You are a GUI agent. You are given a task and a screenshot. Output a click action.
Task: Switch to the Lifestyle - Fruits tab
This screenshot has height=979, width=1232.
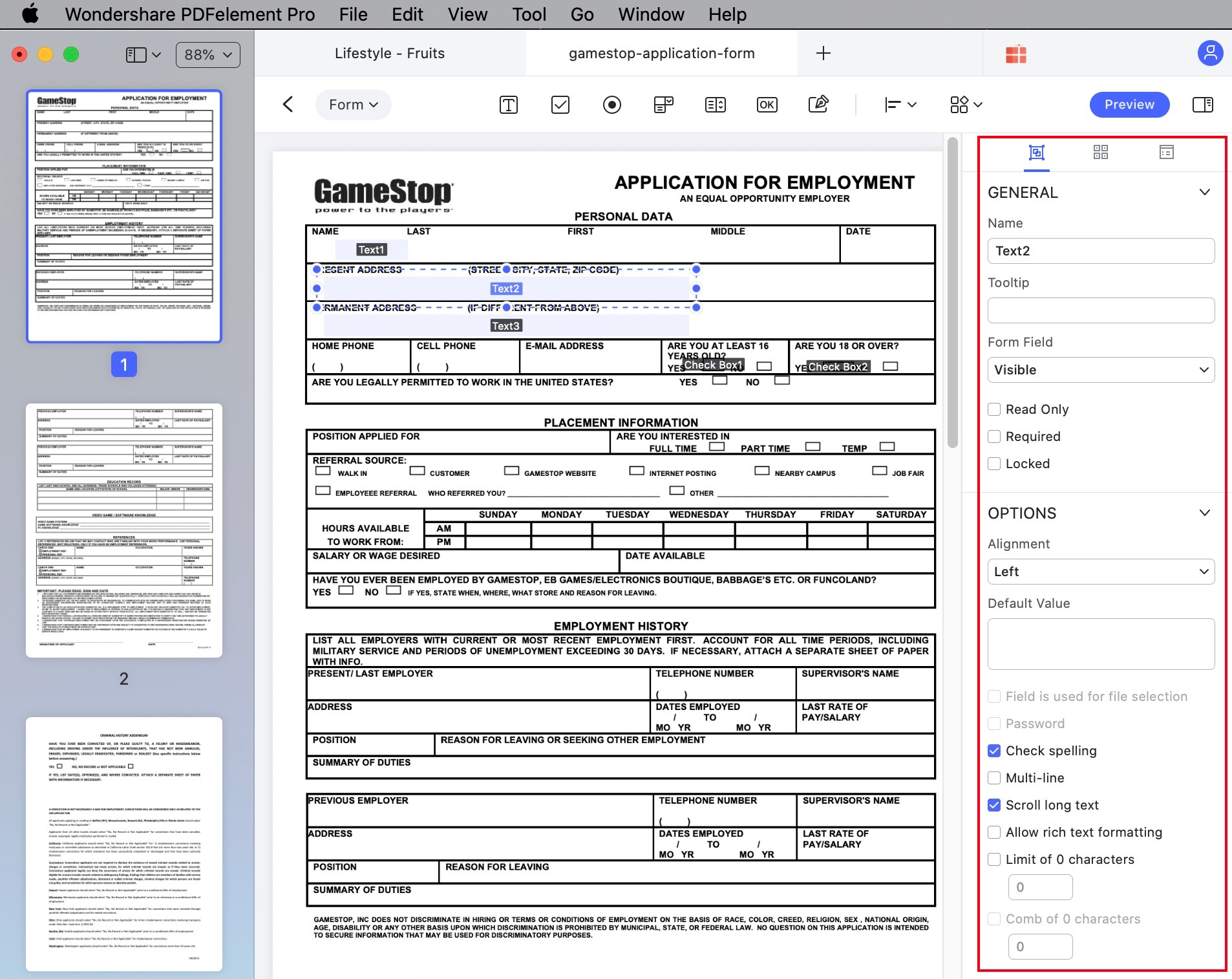pos(389,53)
